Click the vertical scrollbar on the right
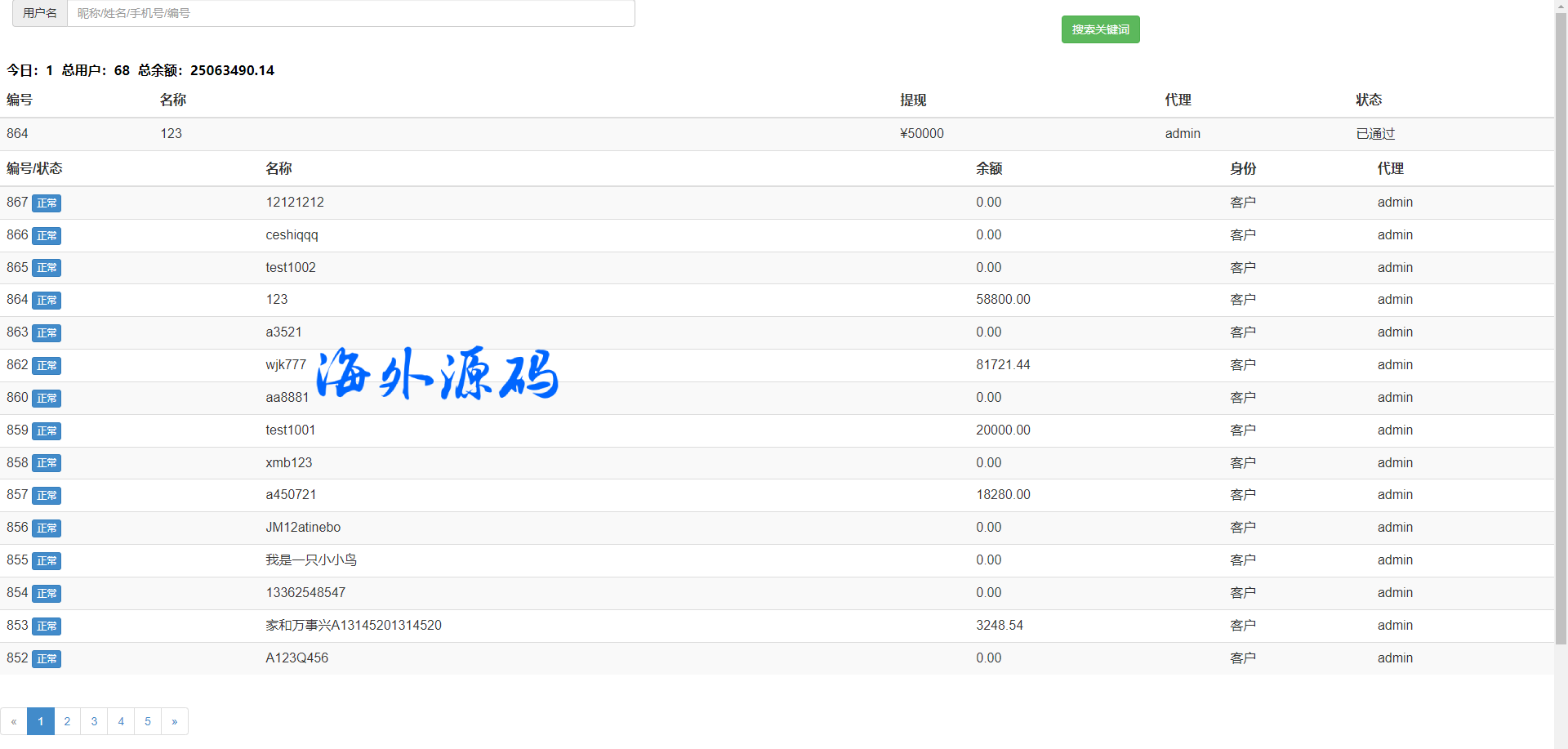Screen dimensions: 1568x749 click(x=1561, y=327)
